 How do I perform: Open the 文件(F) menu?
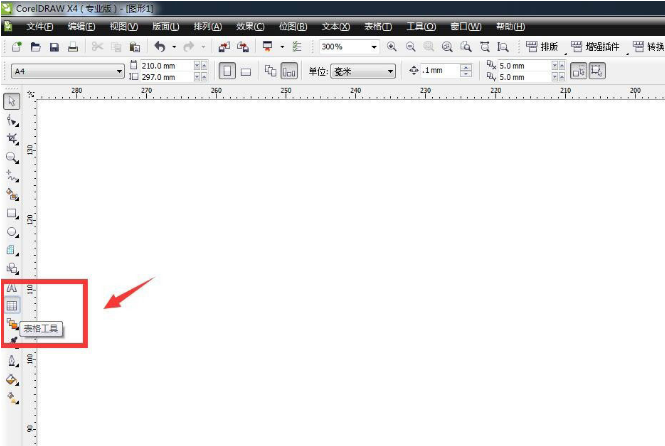(39, 27)
